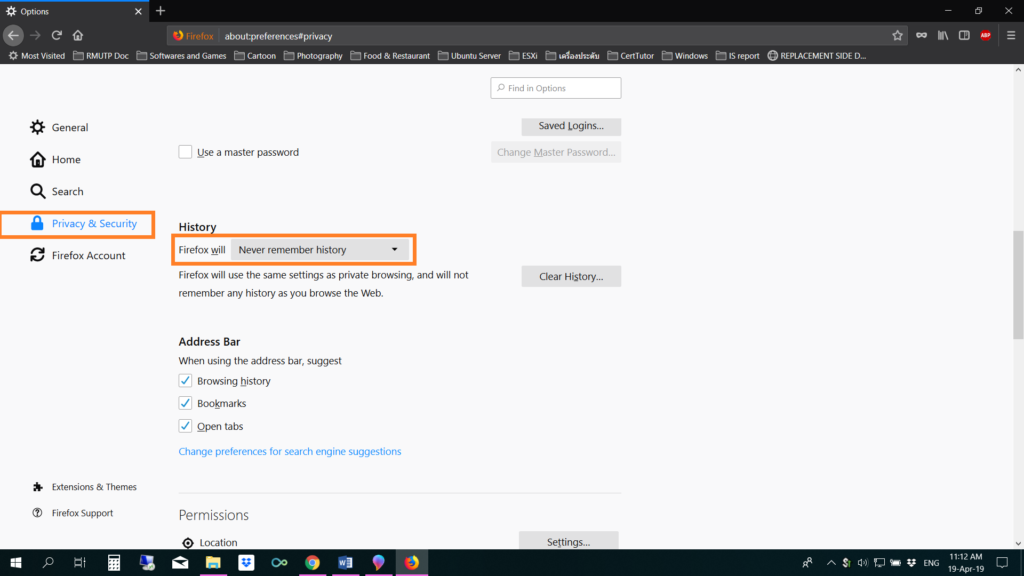
Task: Disable Open tabs suggestions
Action: tap(185, 426)
